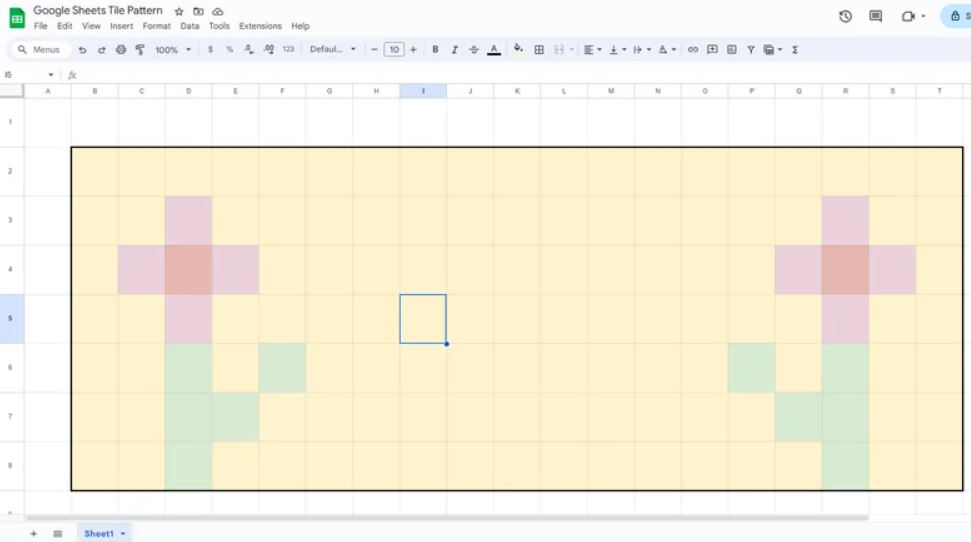Viewport: 971px width, 542px height.
Task: Select column D header
Action: pos(188,91)
